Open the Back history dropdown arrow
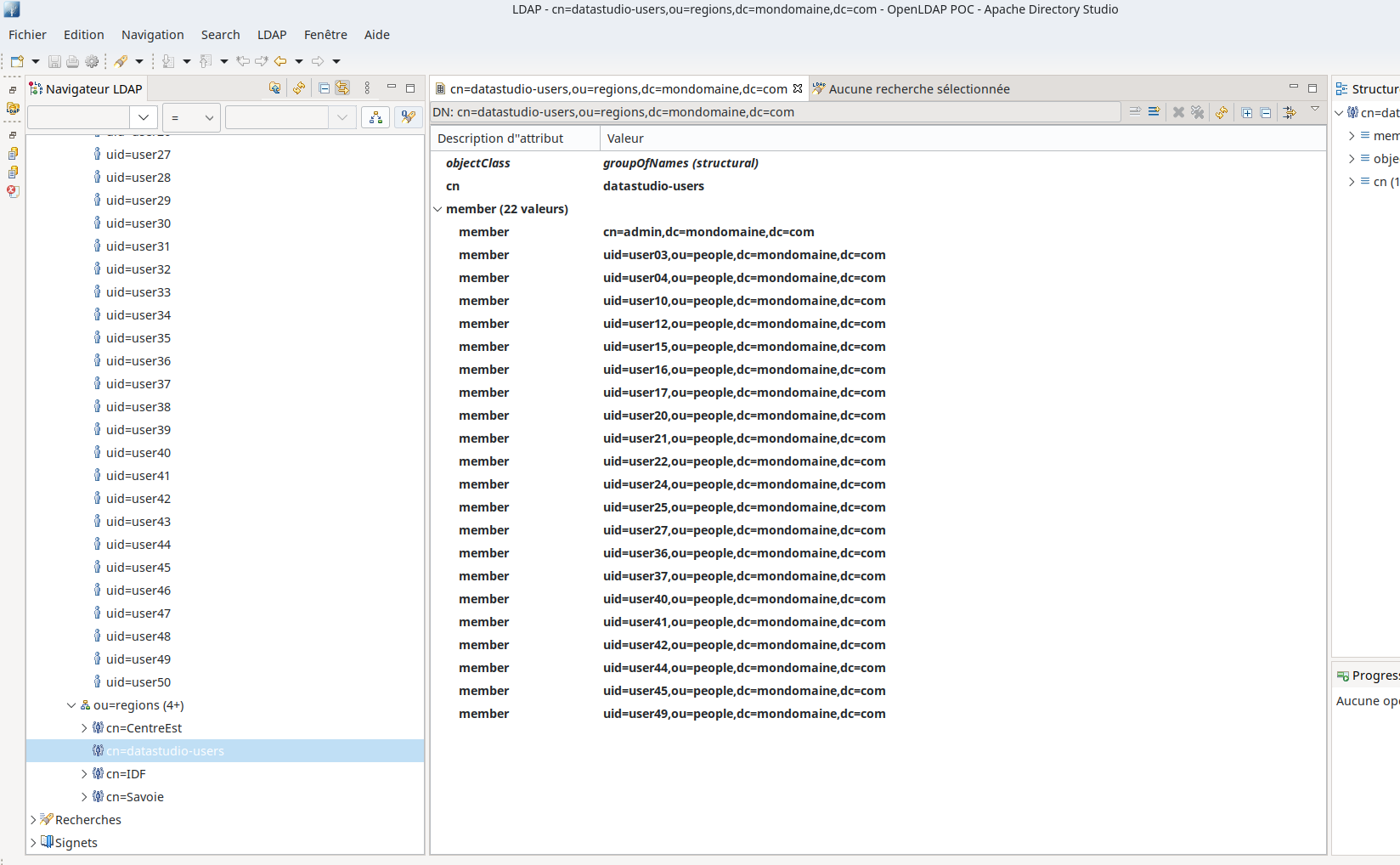Image resolution: width=1400 pixels, height=865 pixels. [x=299, y=61]
